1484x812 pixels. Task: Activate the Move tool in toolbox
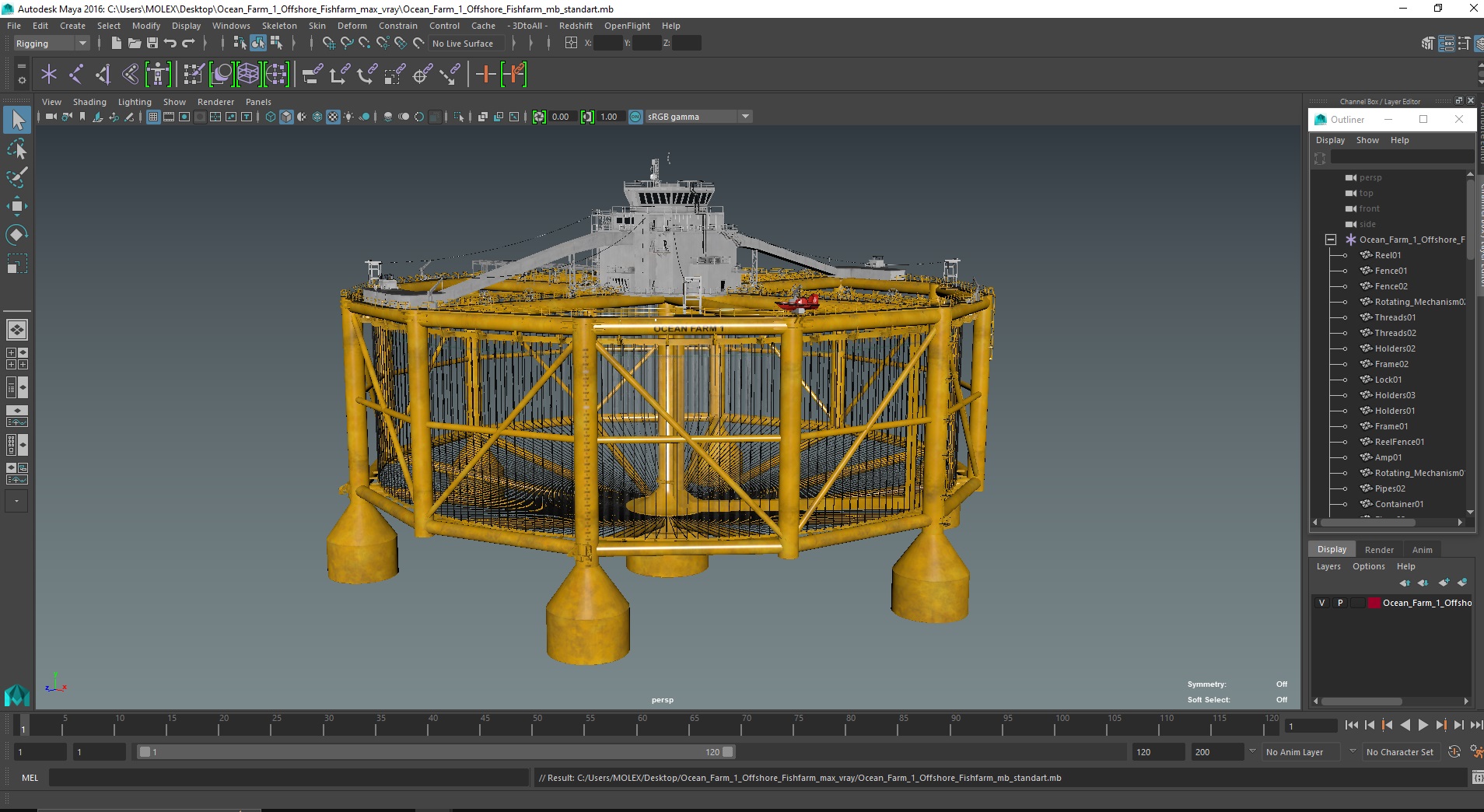[17, 206]
